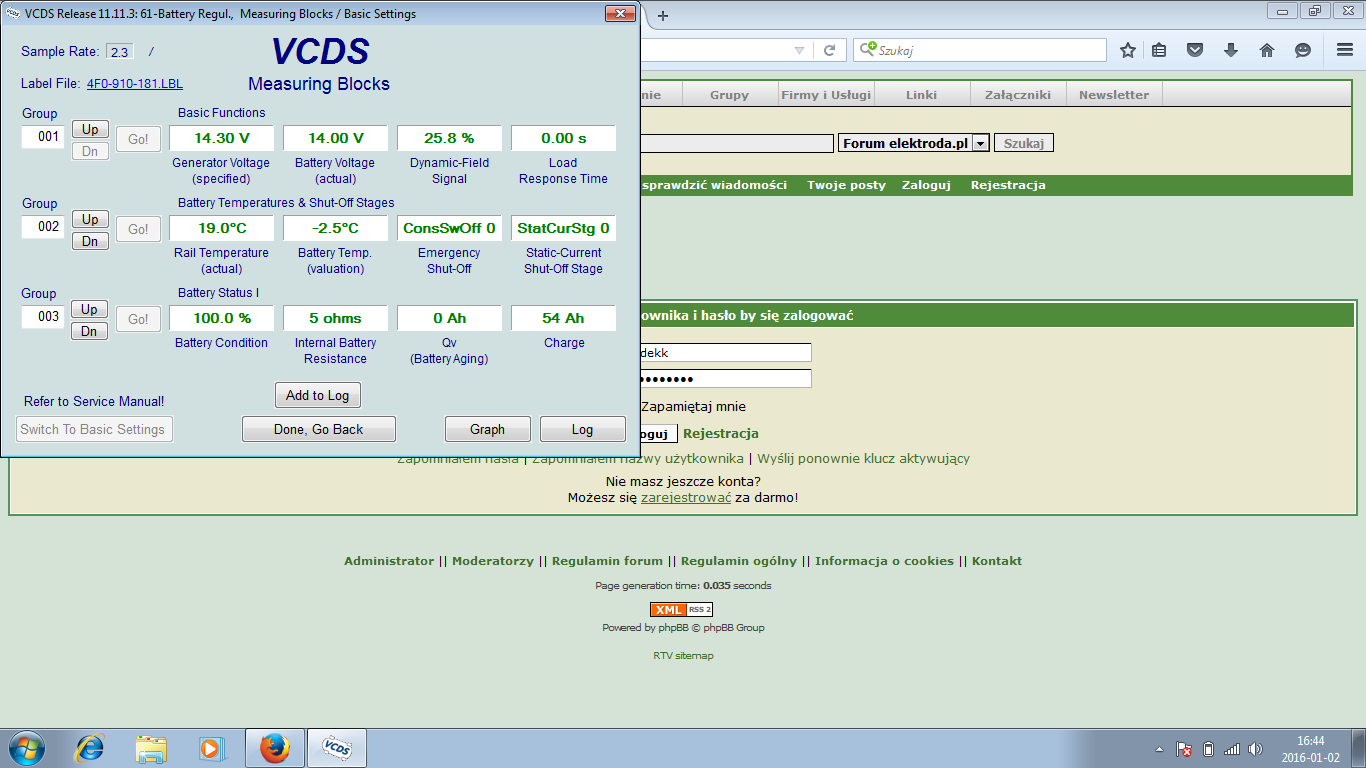Click the masked password field
This screenshot has width=1366, height=768.
[x=726, y=379]
